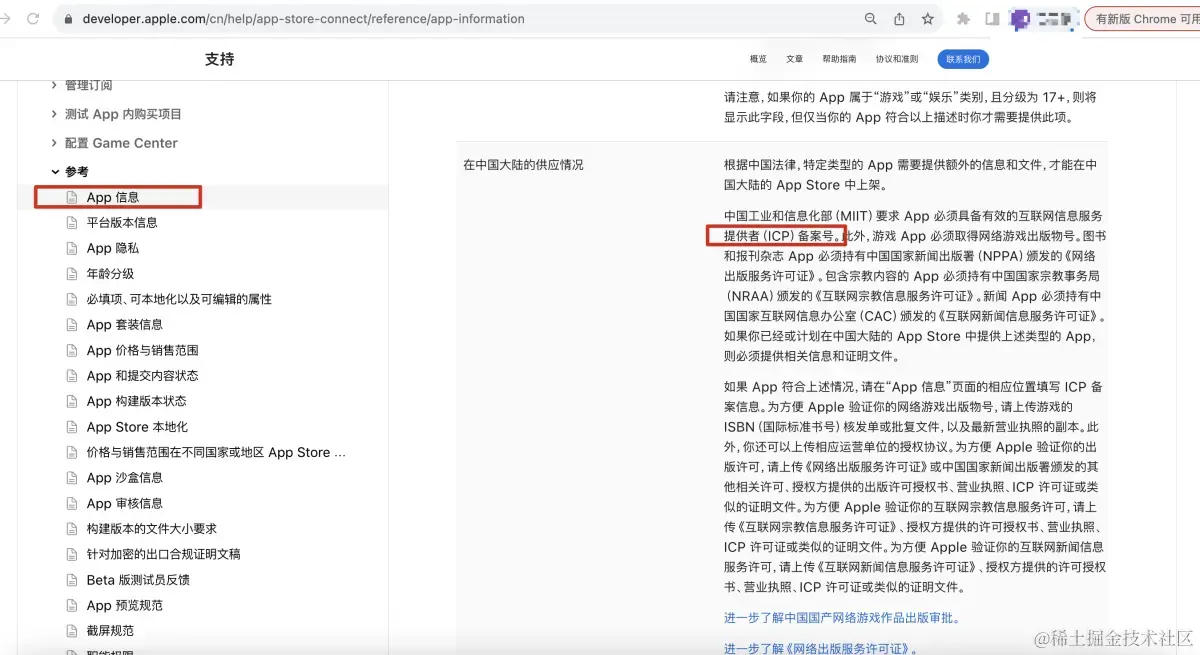The image size is (1200, 655).
Task: Open the App 构建版本状态 sidebar item
Action: (137, 401)
